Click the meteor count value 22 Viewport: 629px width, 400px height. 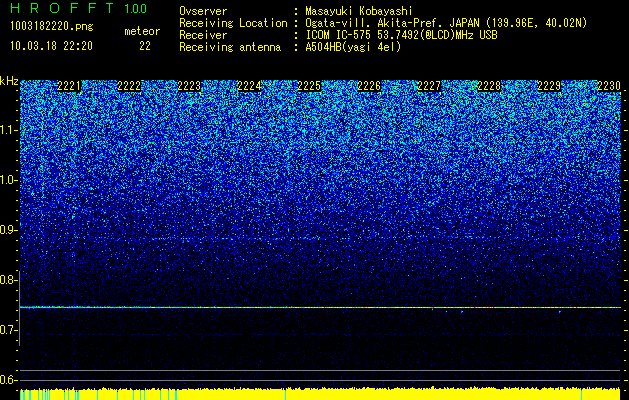tap(145, 46)
